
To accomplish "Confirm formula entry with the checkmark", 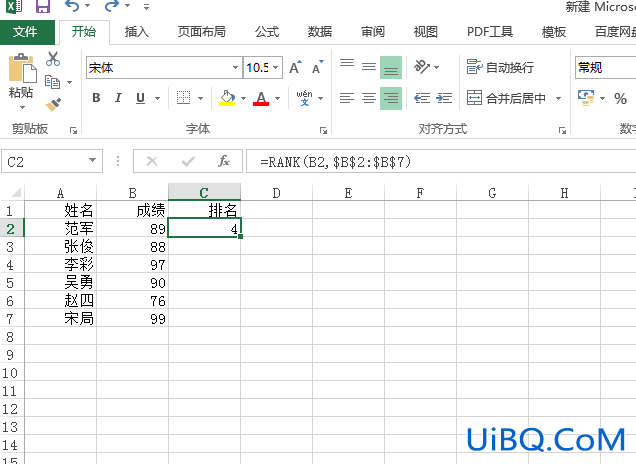I will 188,161.
